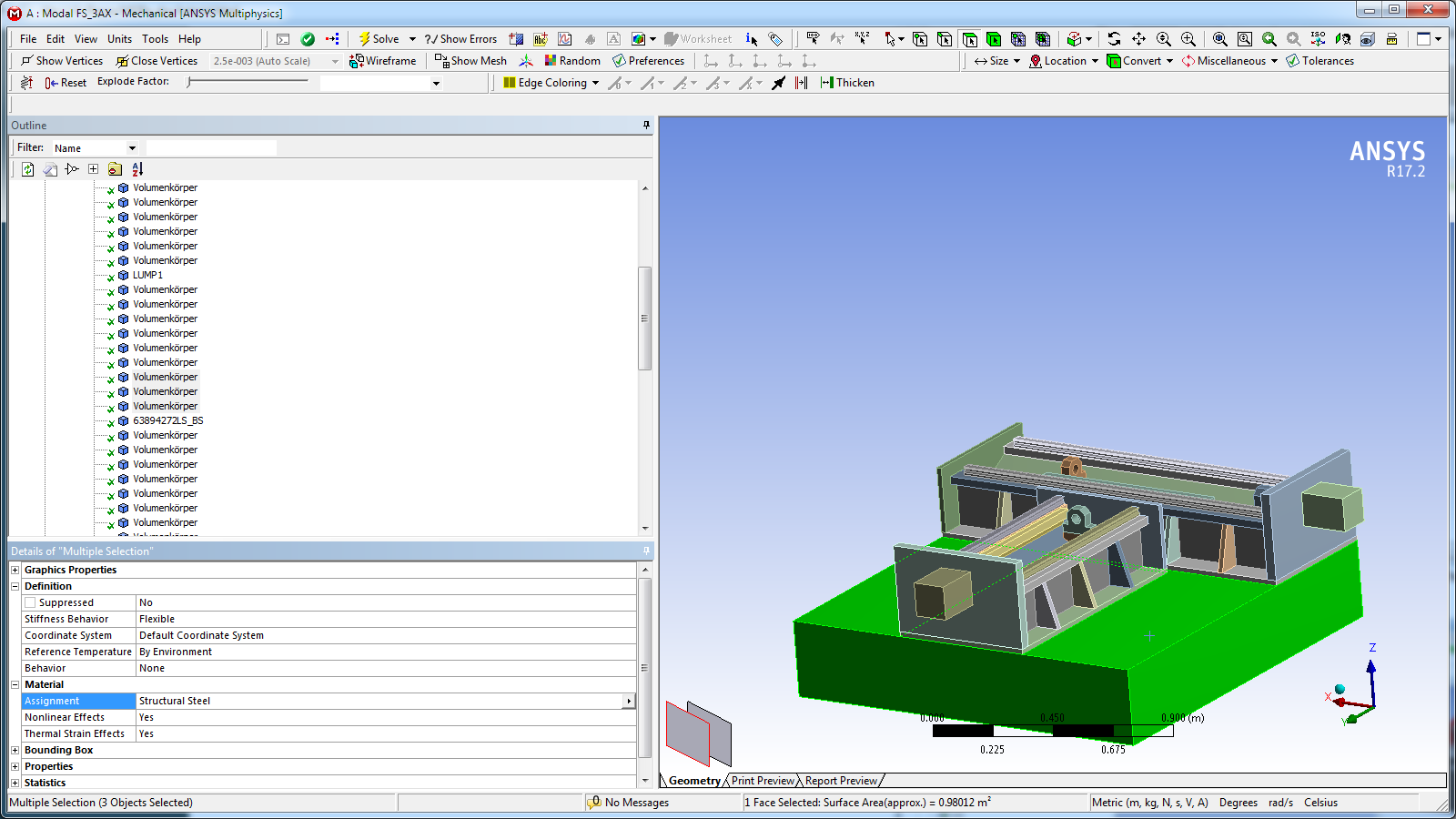Image resolution: width=1456 pixels, height=819 pixels.
Task: Click the ISO isometric view icon
Action: click(x=1318, y=39)
